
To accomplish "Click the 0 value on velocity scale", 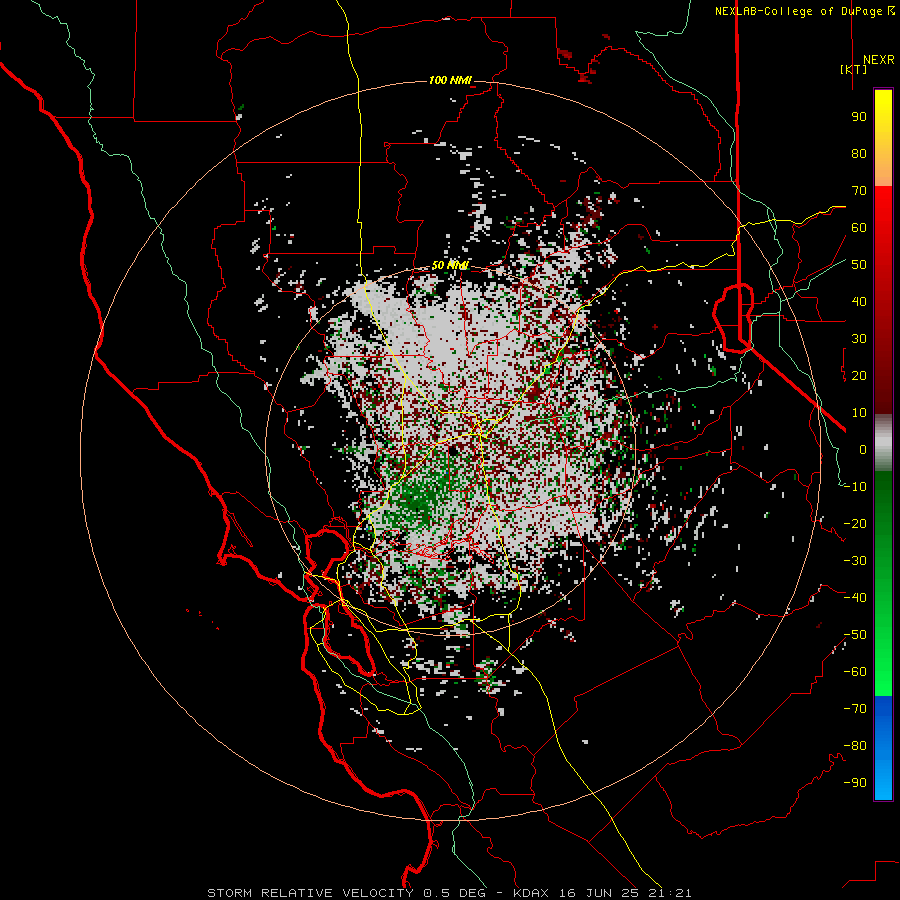I will pos(863,450).
